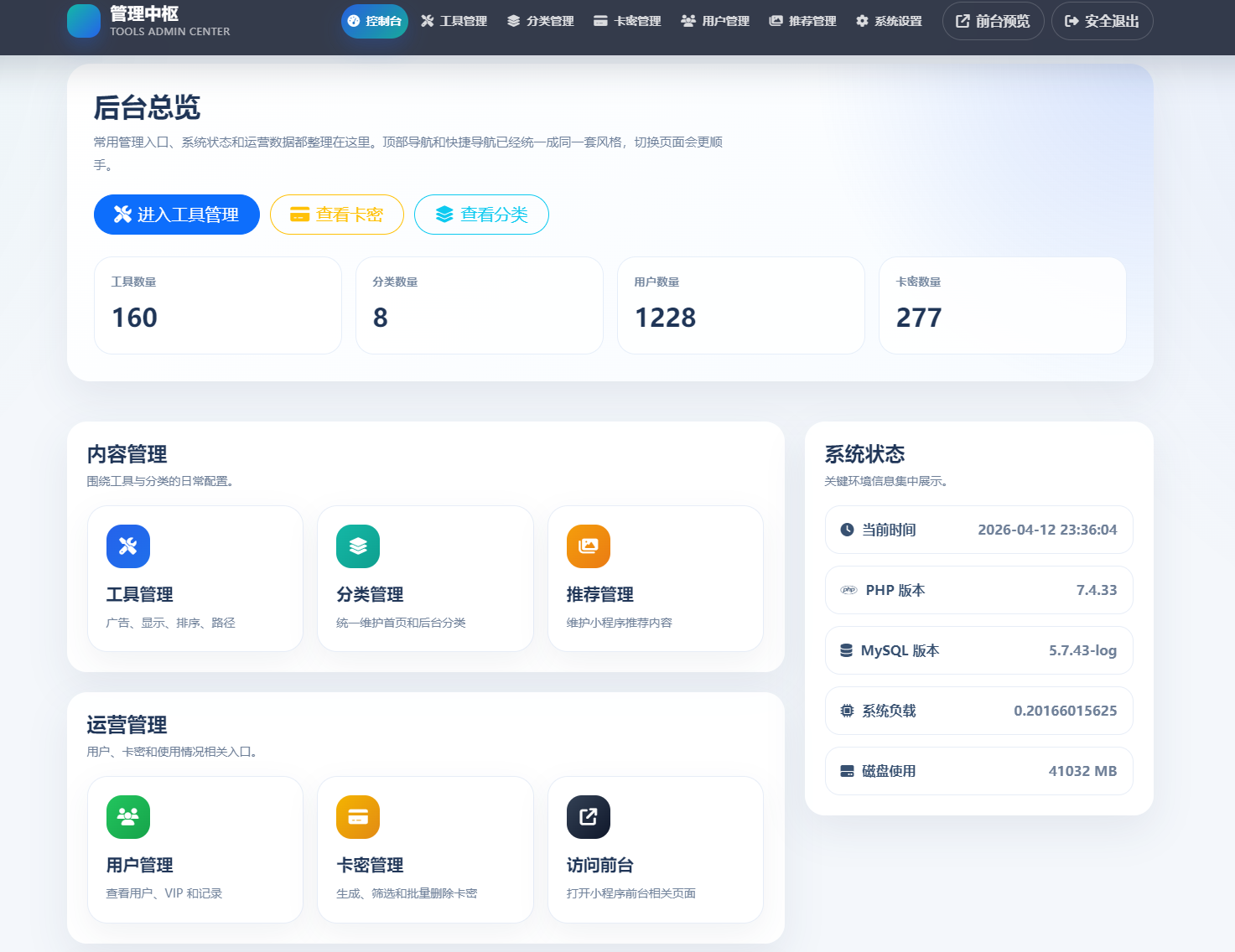Open 分类管理 via the teal layers icon

pyautogui.click(x=357, y=546)
